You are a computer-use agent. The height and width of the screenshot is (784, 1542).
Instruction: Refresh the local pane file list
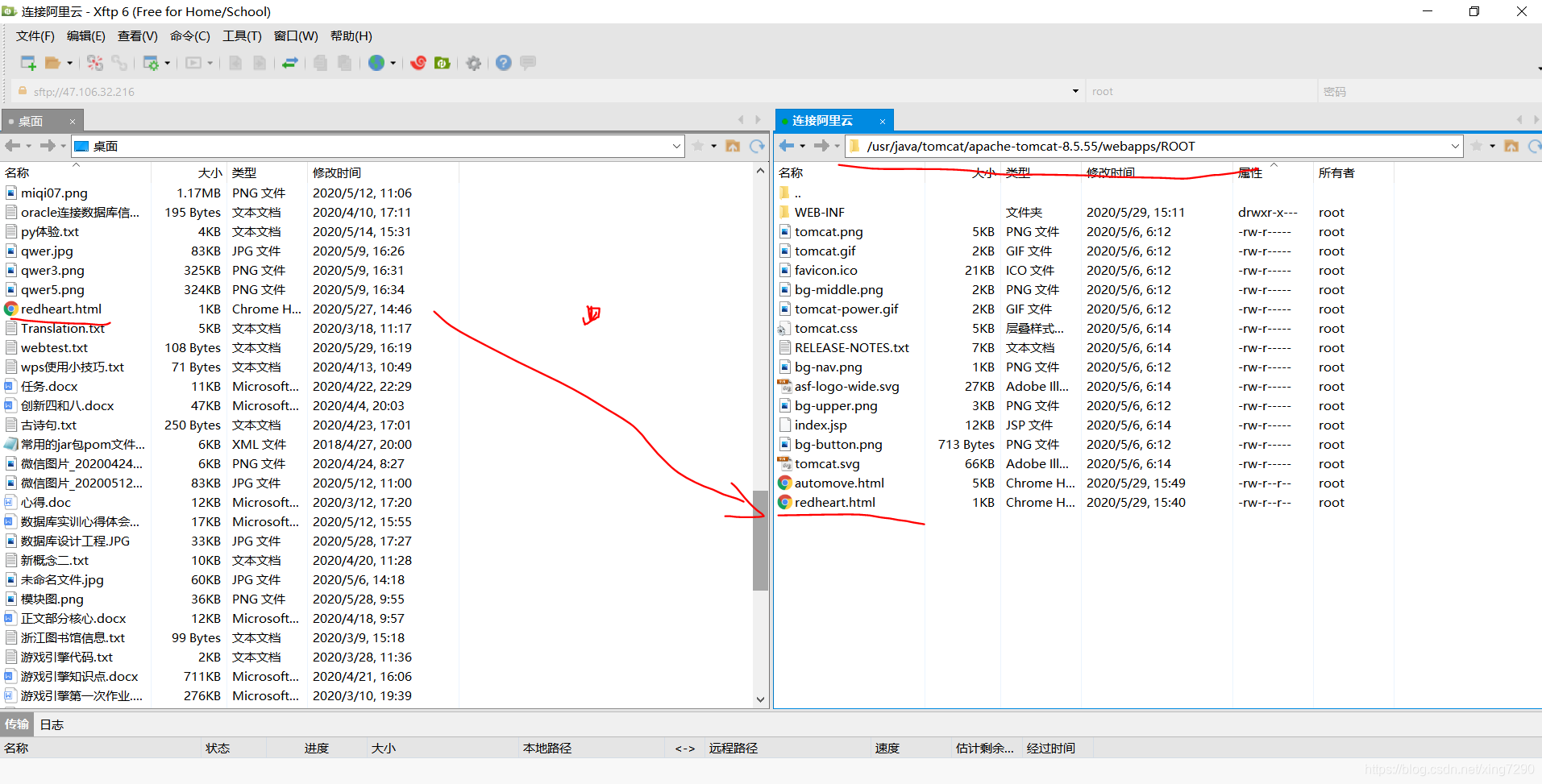[x=757, y=146]
